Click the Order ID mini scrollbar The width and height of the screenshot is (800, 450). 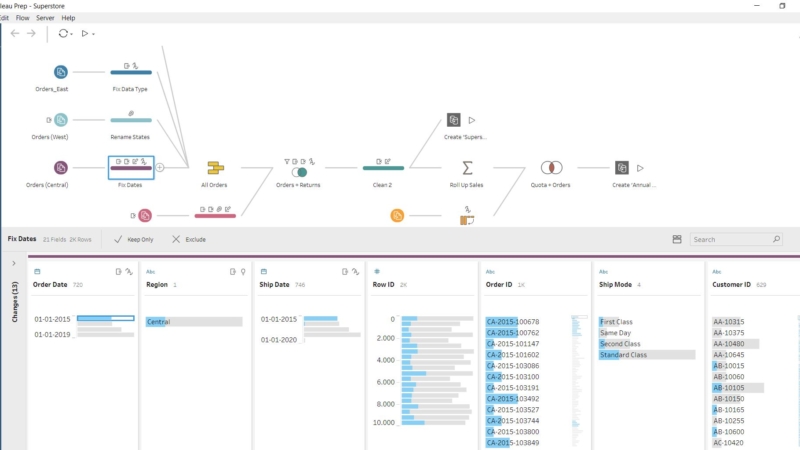579,317
